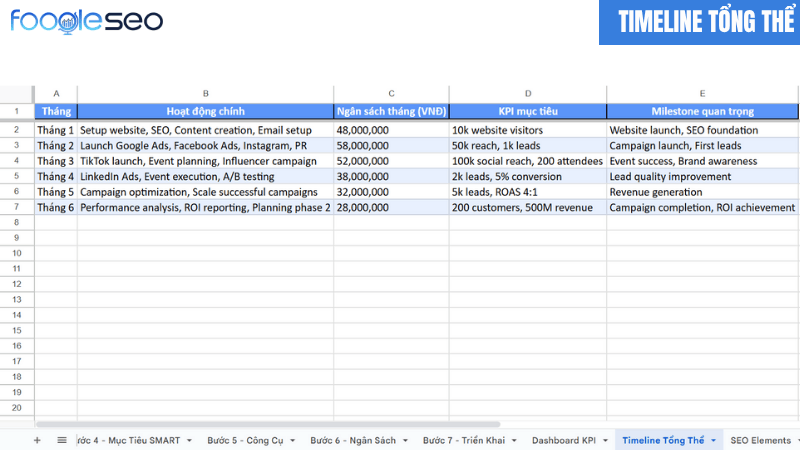800x450 pixels.
Task: Expand Bước 5 - Công Cụ tab menu arrow
Action: pos(292,441)
